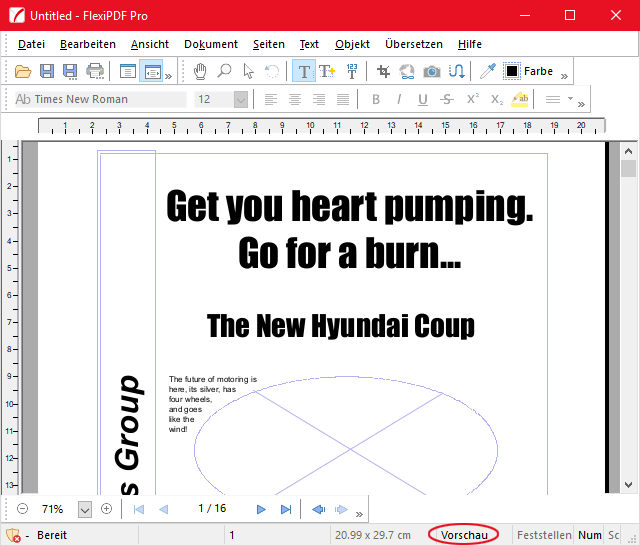Click the black Farbe color swatch

(x=512, y=71)
